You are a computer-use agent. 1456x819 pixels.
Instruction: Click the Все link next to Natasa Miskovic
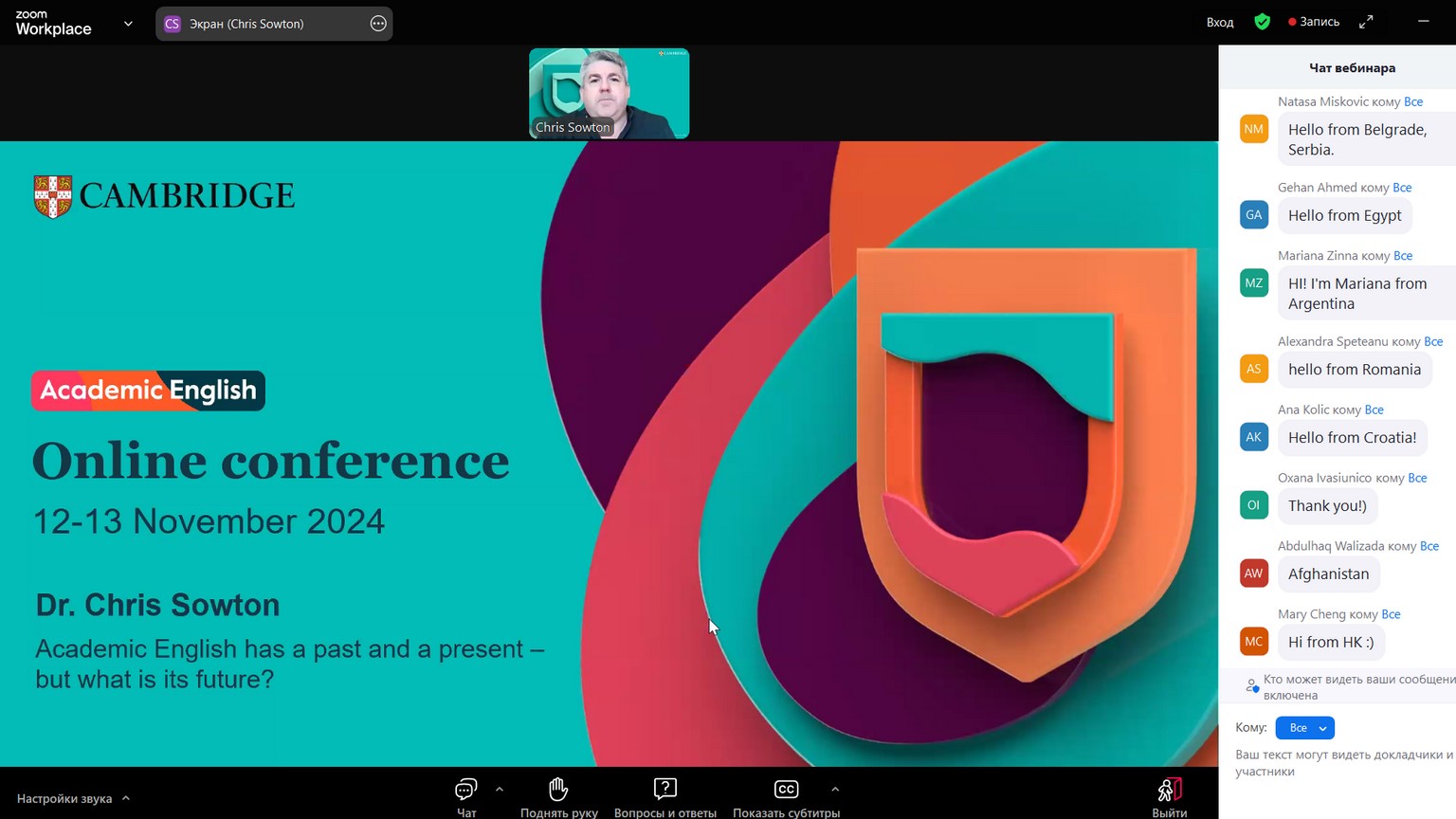pos(1413,101)
